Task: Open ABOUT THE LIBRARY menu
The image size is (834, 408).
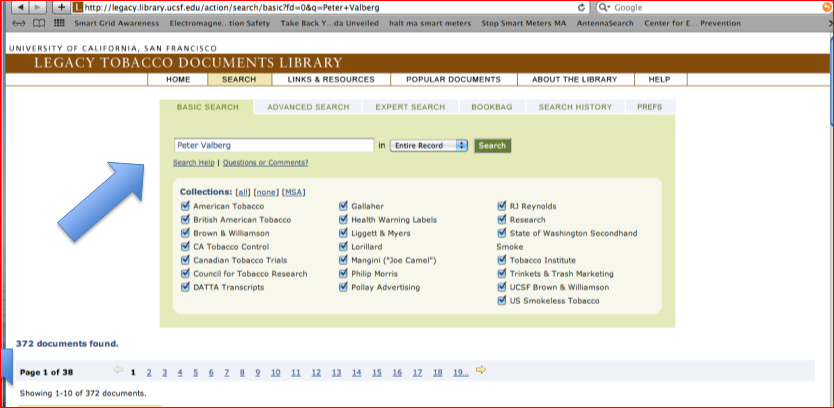Action: (x=575, y=79)
